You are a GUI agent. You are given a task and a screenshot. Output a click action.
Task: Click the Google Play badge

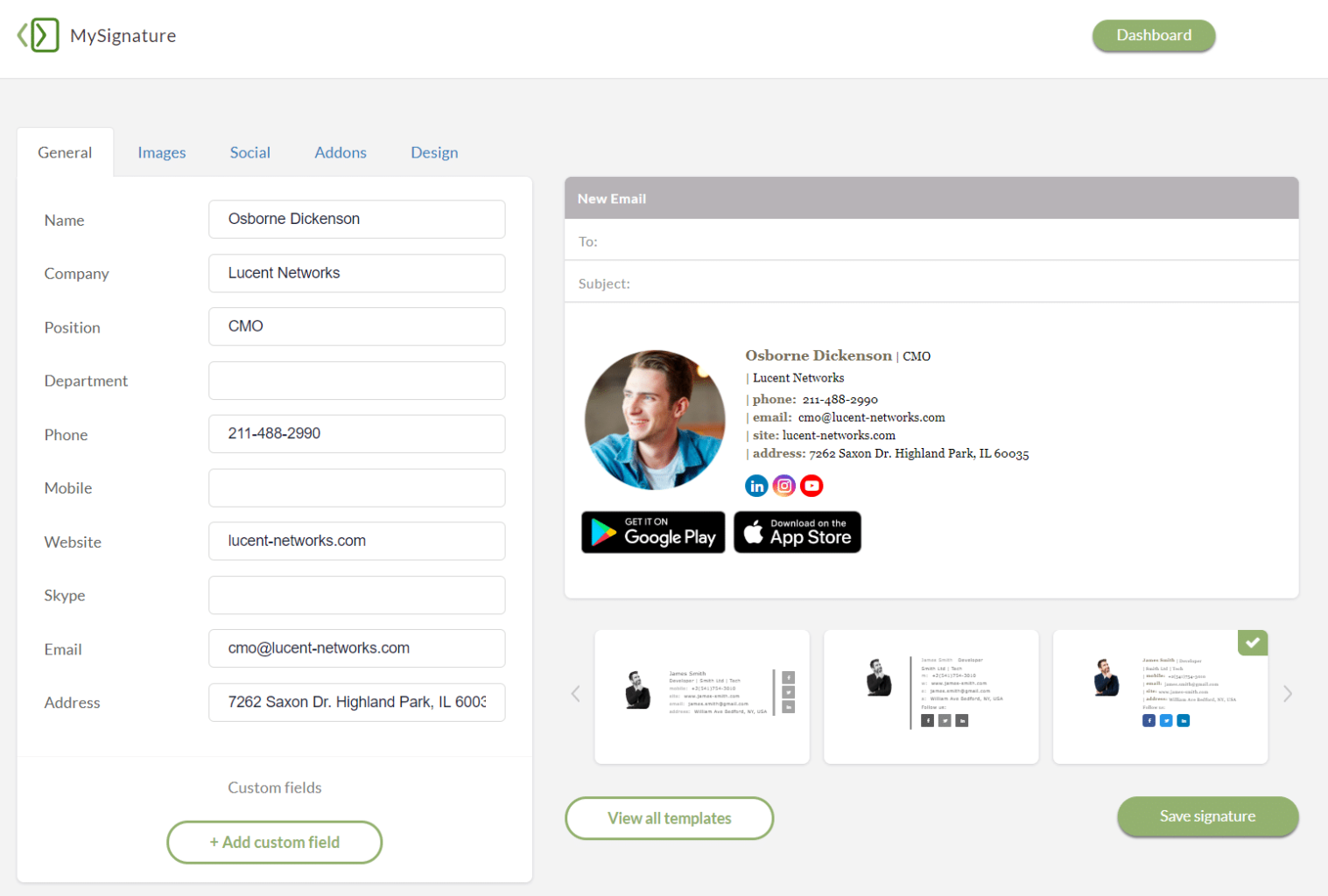point(653,532)
